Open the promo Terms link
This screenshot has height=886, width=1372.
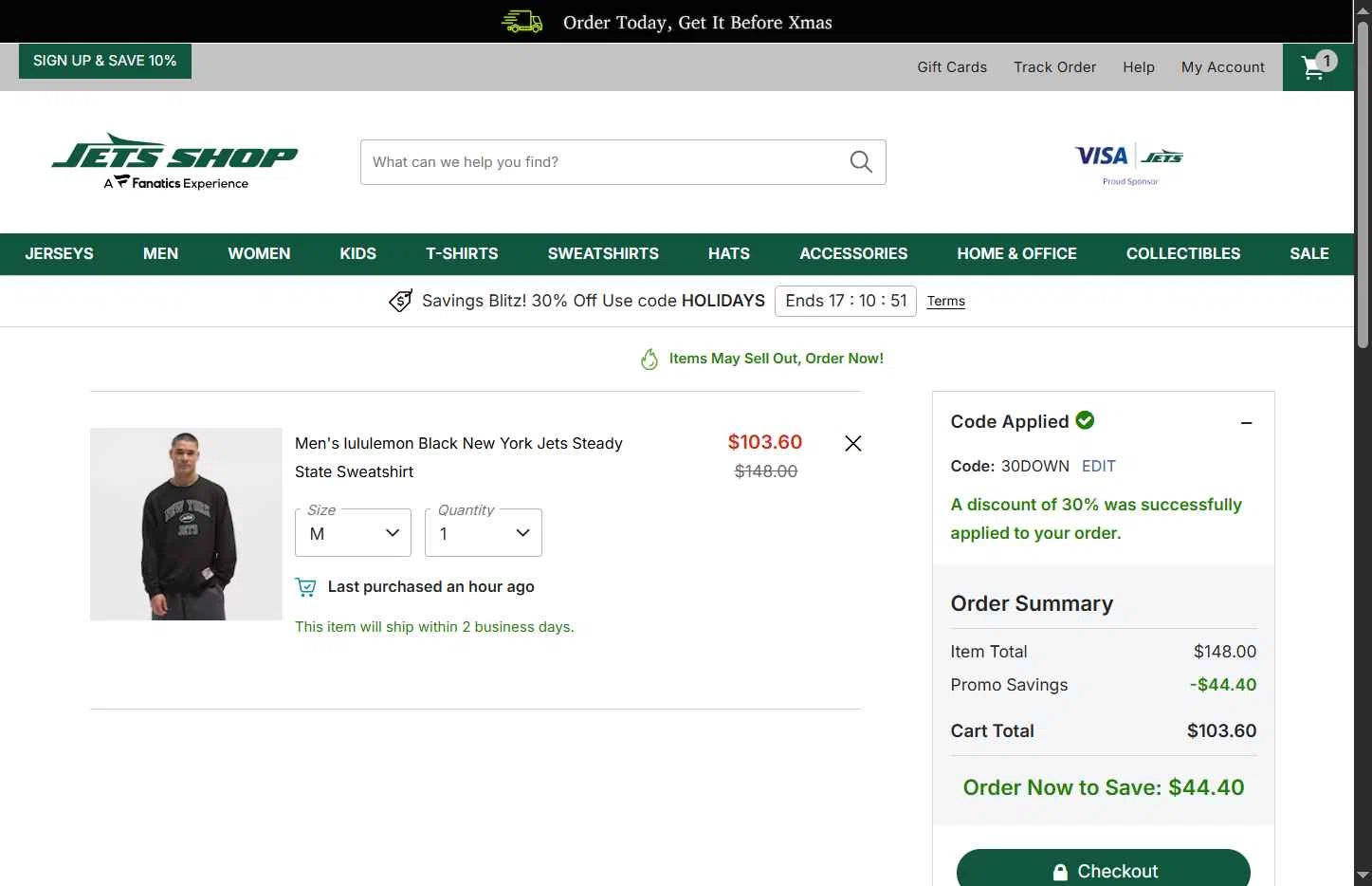pos(946,301)
